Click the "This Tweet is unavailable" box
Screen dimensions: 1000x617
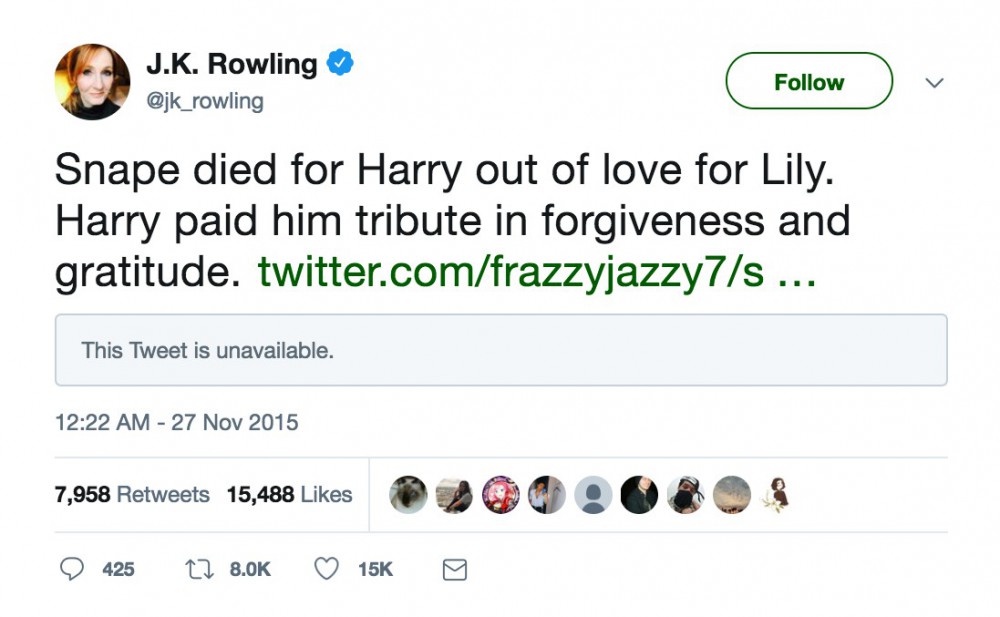tap(501, 350)
